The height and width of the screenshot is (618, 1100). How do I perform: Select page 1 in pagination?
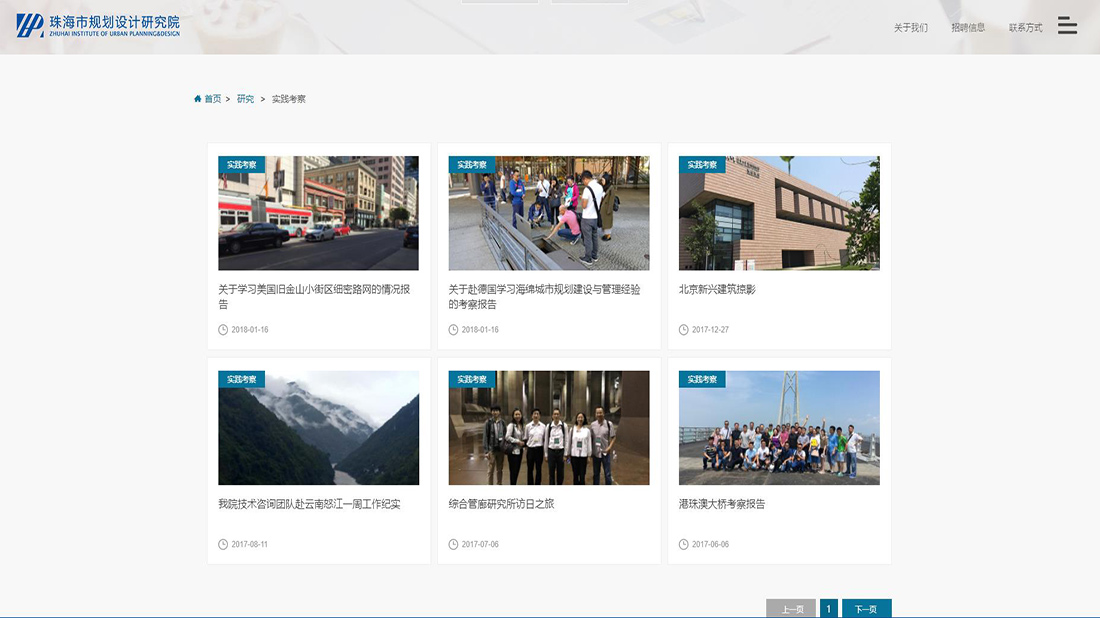[829, 608]
